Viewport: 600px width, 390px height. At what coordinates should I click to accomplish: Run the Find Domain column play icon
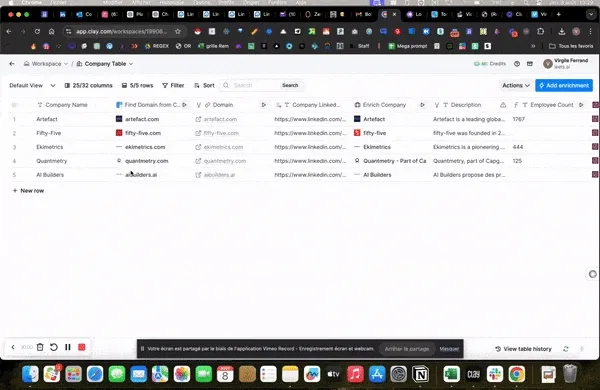coord(184,105)
